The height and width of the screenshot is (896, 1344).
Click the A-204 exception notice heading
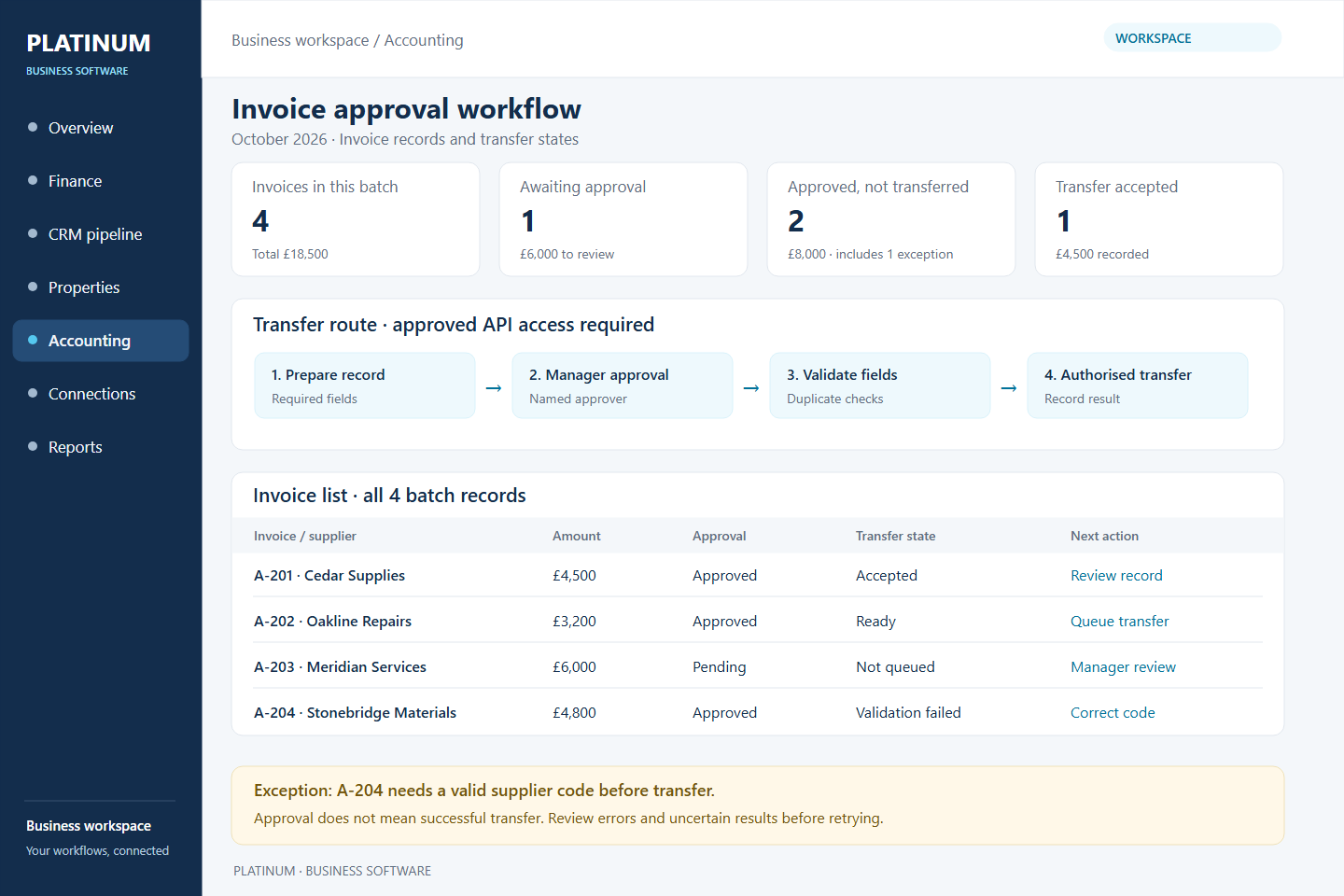click(x=484, y=791)
